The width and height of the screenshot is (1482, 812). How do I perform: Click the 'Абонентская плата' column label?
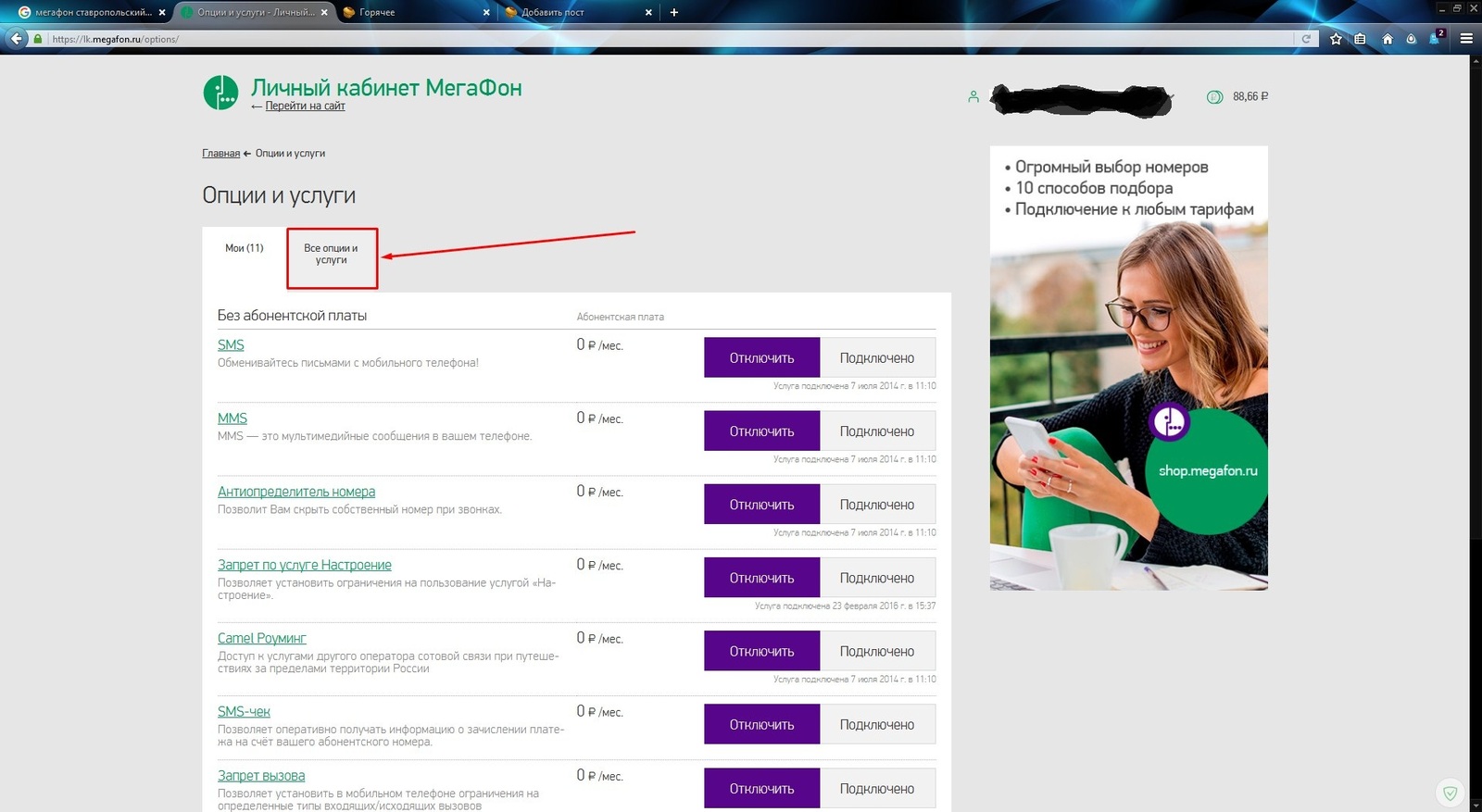click(x=621, y=317)
